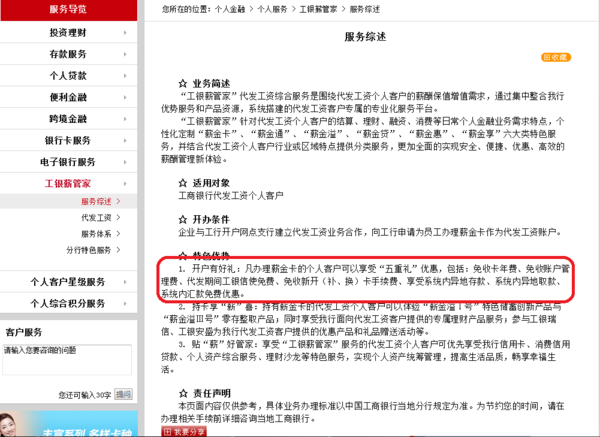Screen dimensions: 600x437
Task: Click the 您还可输入30字 counter text
Action: click(x=85, y=395)
